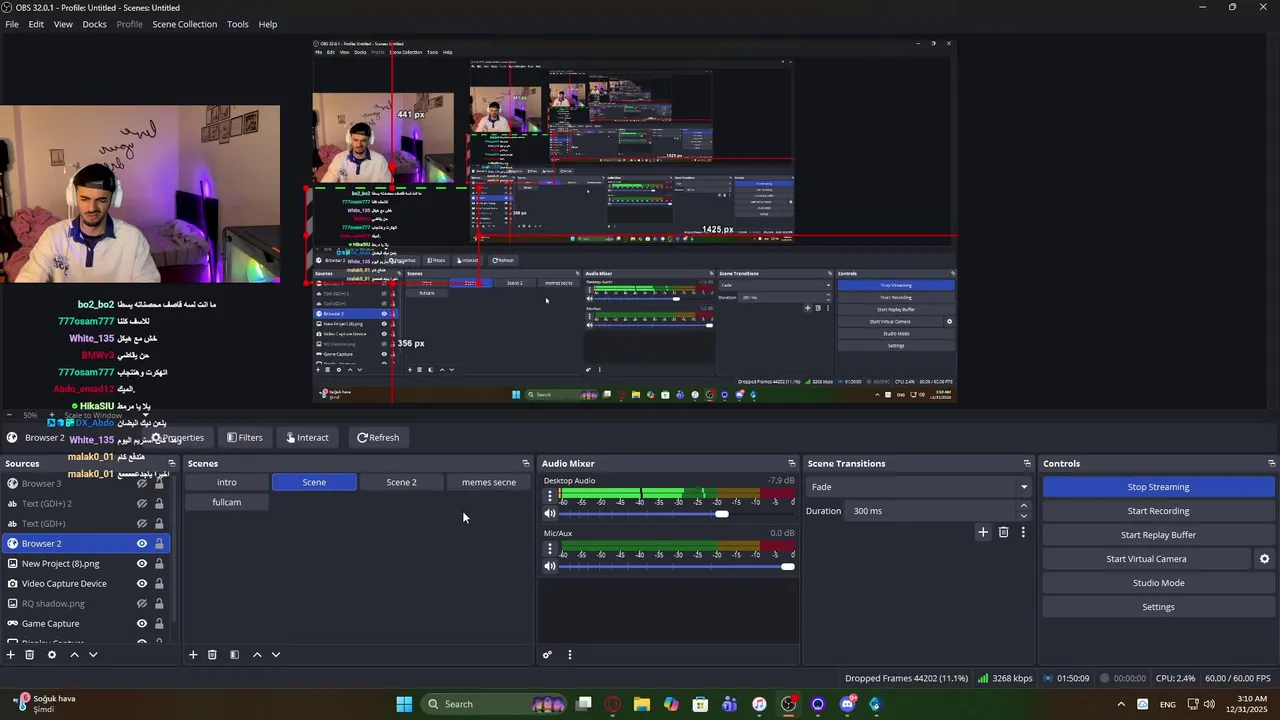1280x720 pixels.
Task: Increase transition duration up arrow
Action: point(1023,506)
